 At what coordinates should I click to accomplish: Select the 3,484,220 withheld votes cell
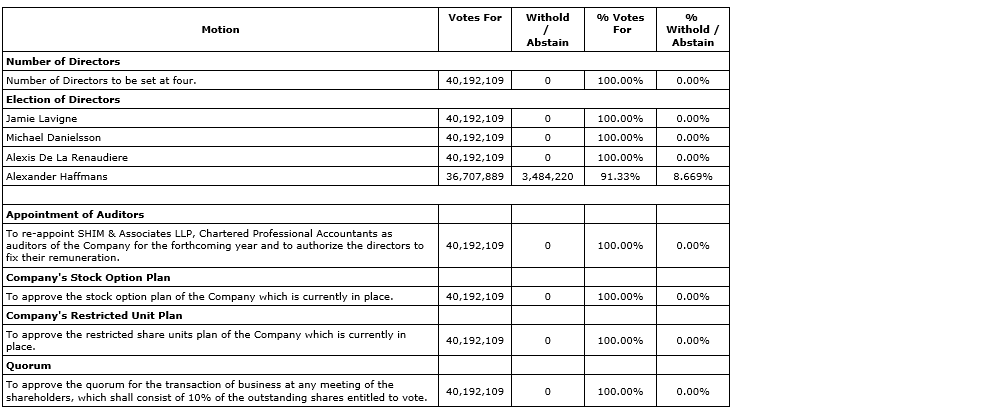[547, 177]
